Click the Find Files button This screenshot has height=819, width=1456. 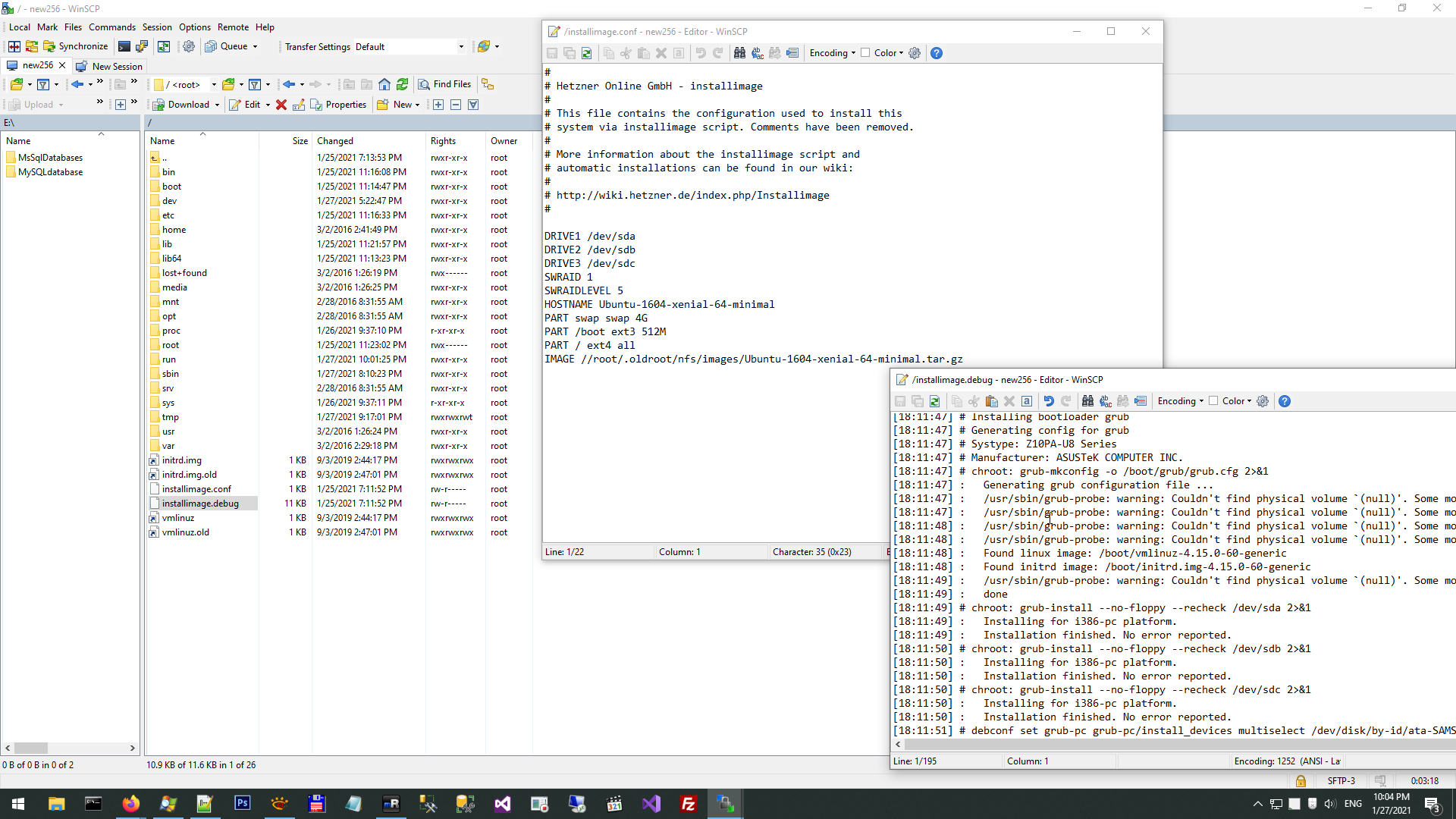click(x=445, y=84)
